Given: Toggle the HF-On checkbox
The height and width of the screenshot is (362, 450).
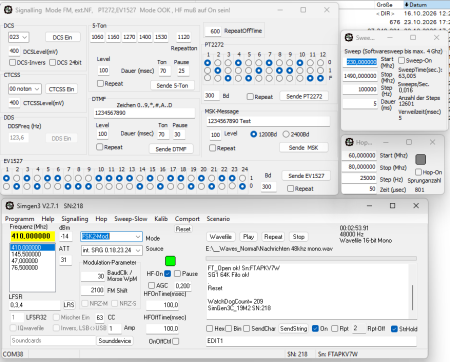Looking at the screenshot, I should click(168, 273).
